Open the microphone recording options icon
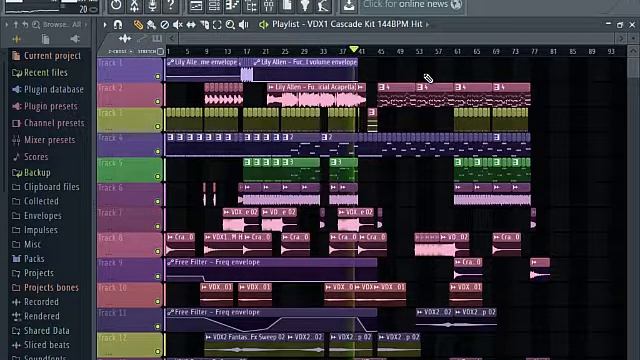 152,5
